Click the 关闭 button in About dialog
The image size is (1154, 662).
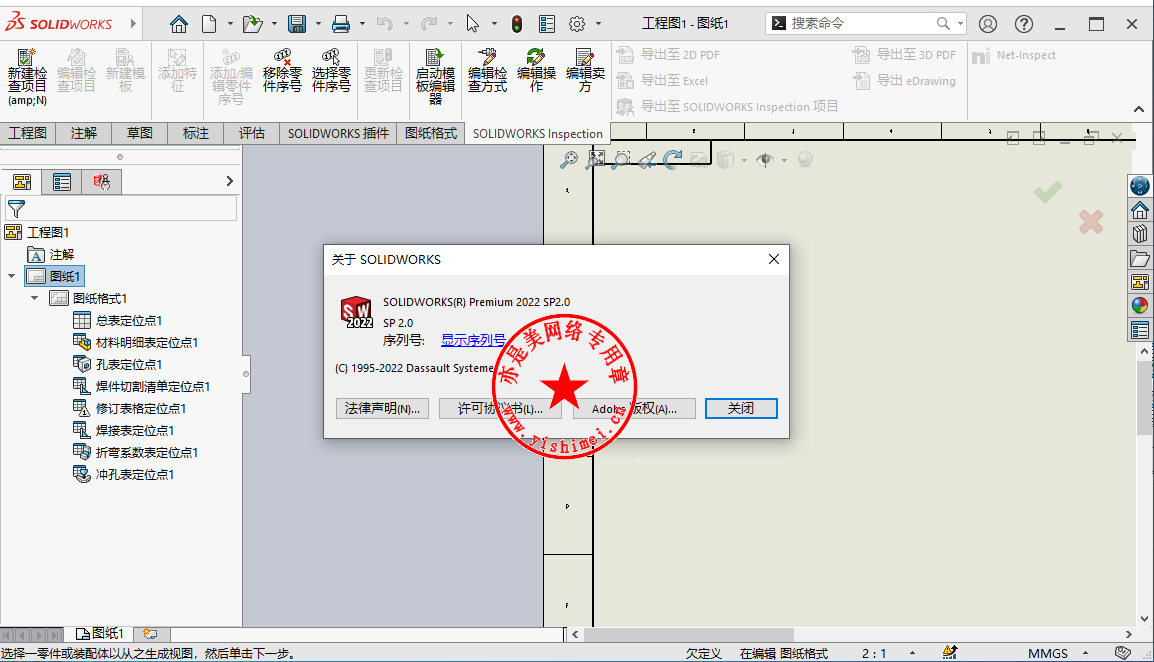click(740, 409)
